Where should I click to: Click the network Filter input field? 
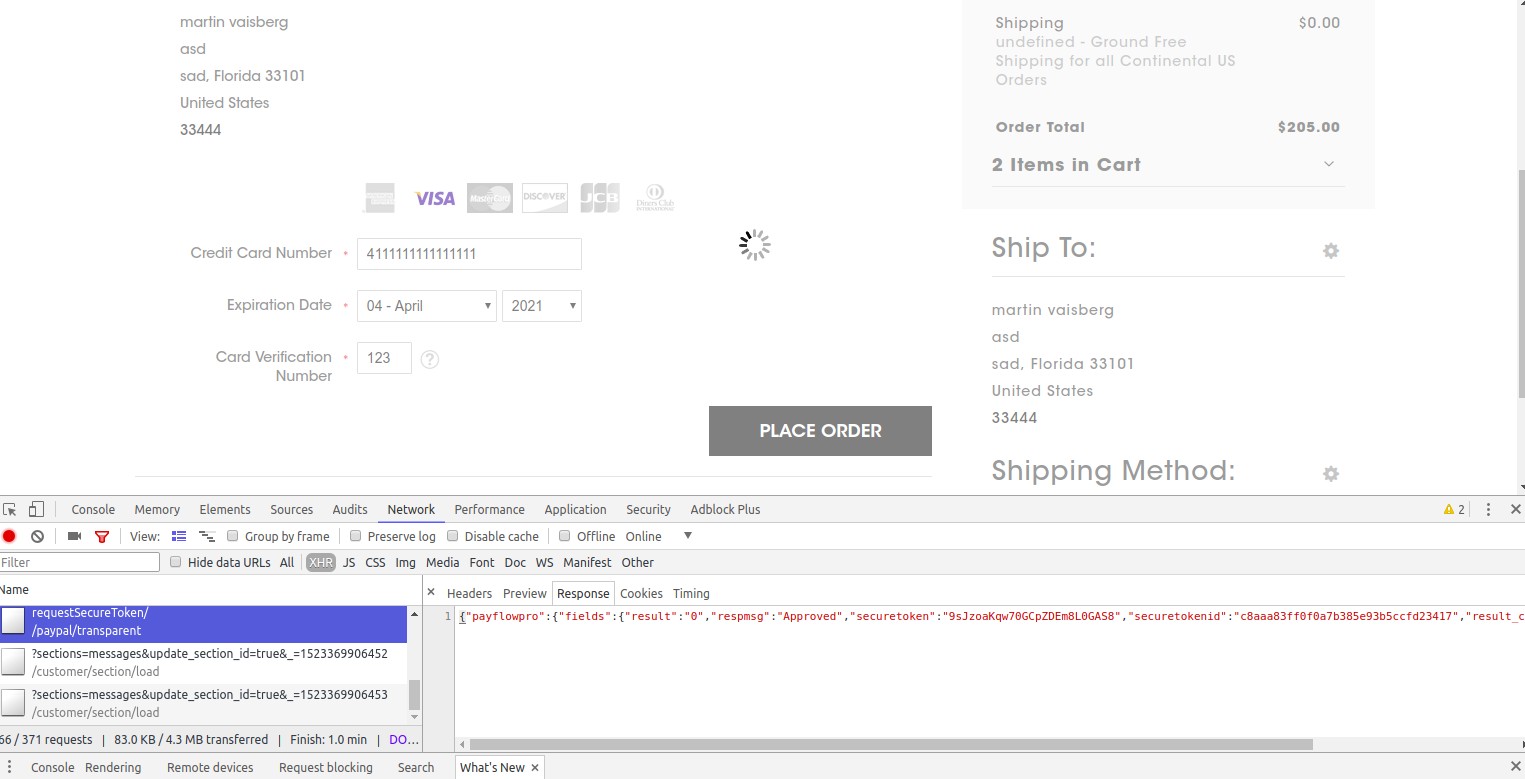80,562
